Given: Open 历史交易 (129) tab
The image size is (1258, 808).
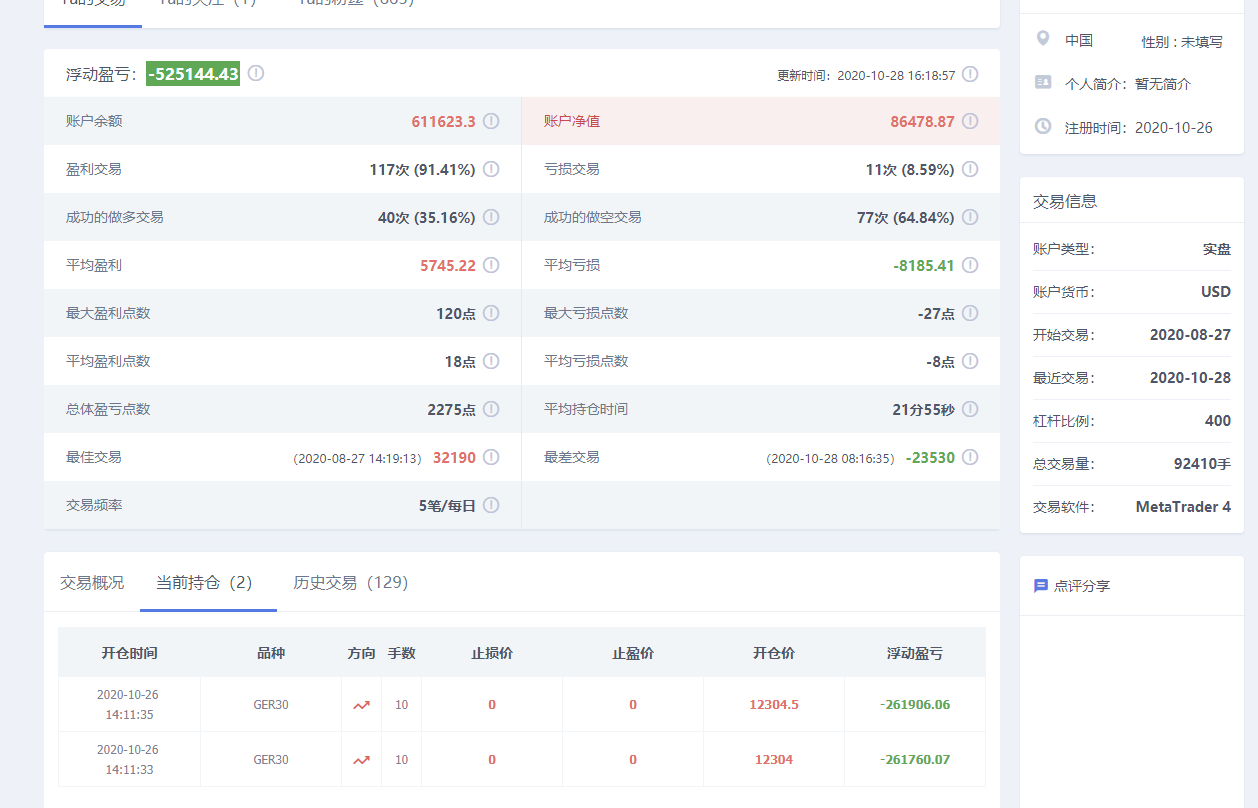Looking at the screenshot, I should tap(350, 582).
